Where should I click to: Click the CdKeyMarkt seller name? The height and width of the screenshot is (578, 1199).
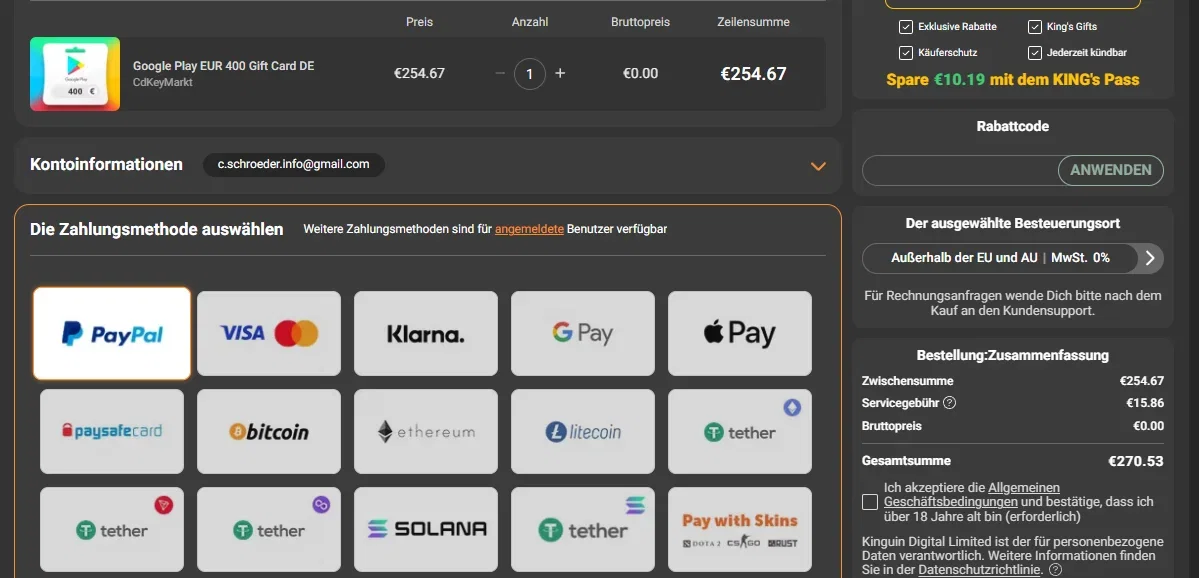(x=163, y=83)
